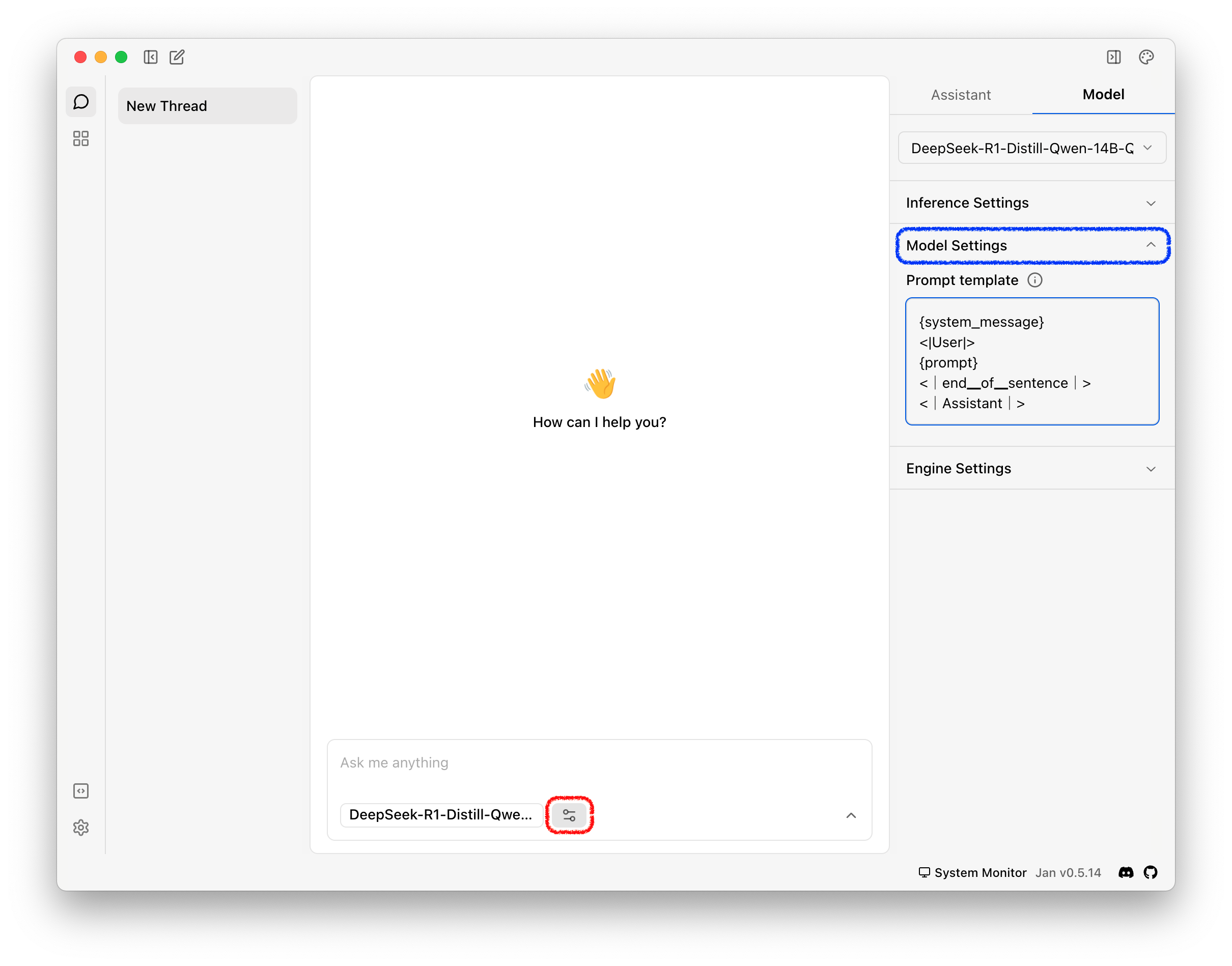The height and width of the screenshot is (966, 1232).
Task: Expand Inference Settings section
Action: [1032, 203]
